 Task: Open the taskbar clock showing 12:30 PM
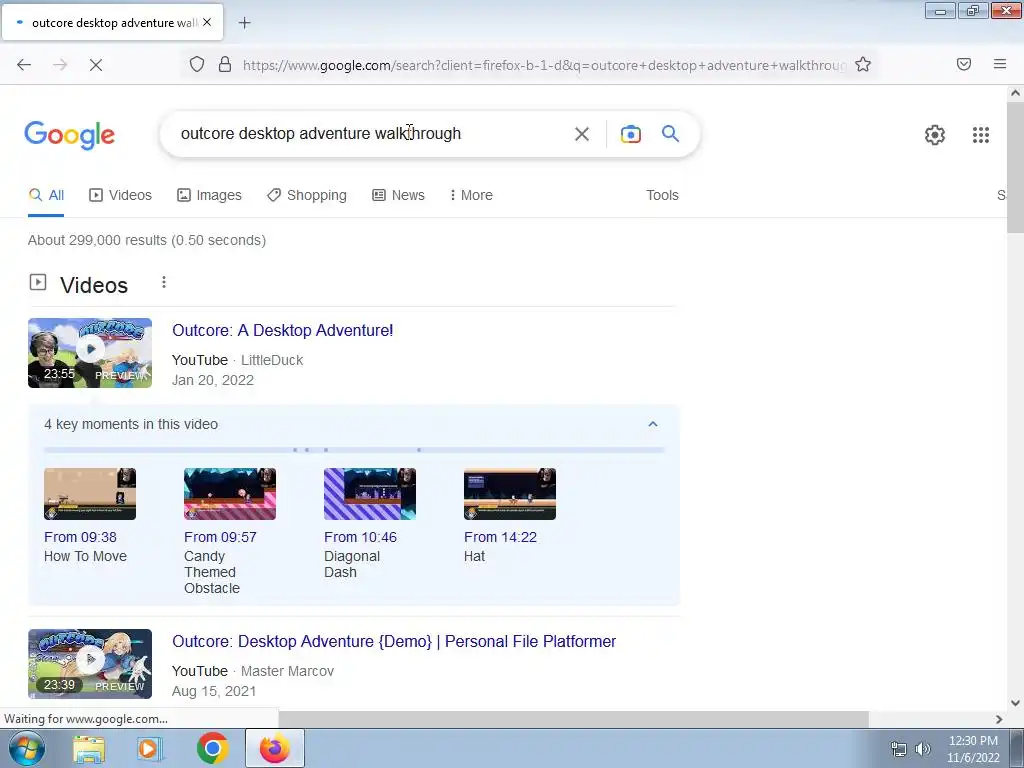tap(973, 749)
